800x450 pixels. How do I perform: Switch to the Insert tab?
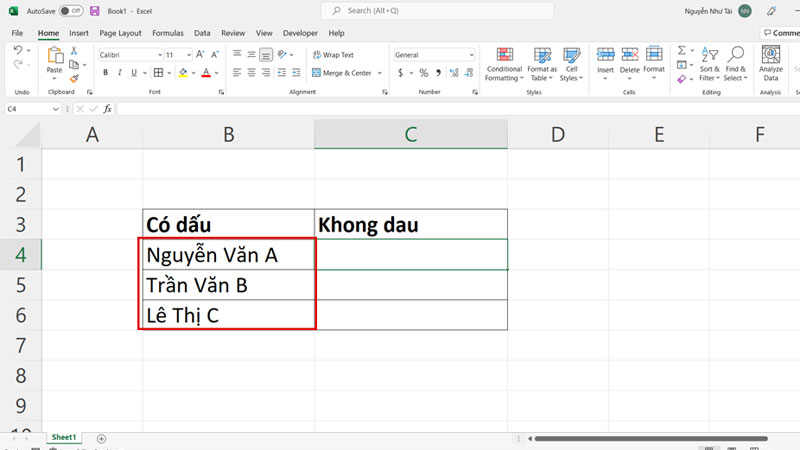tap(79, 33)
